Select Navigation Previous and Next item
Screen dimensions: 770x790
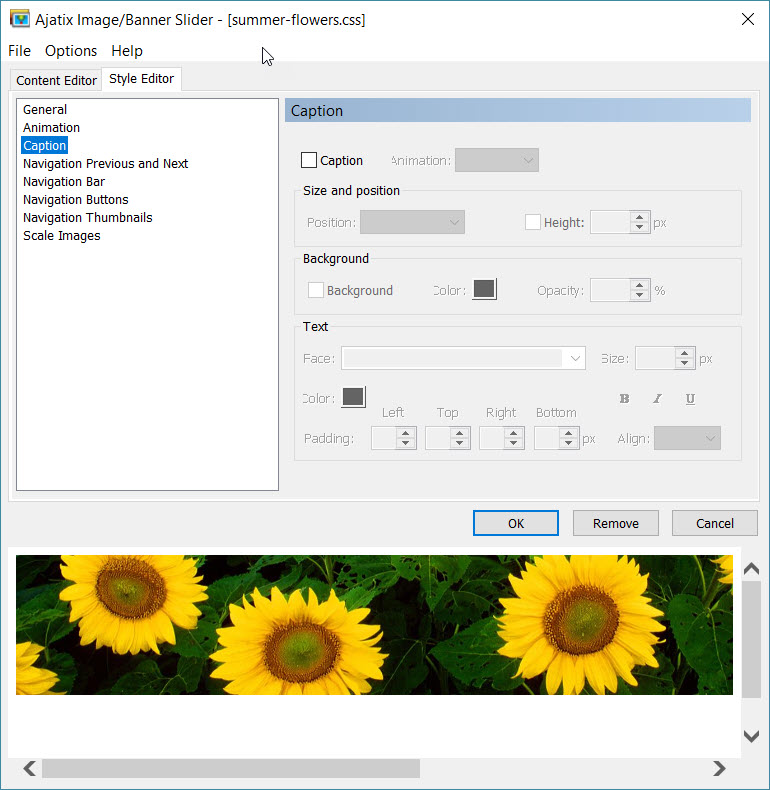coord(105,164)
